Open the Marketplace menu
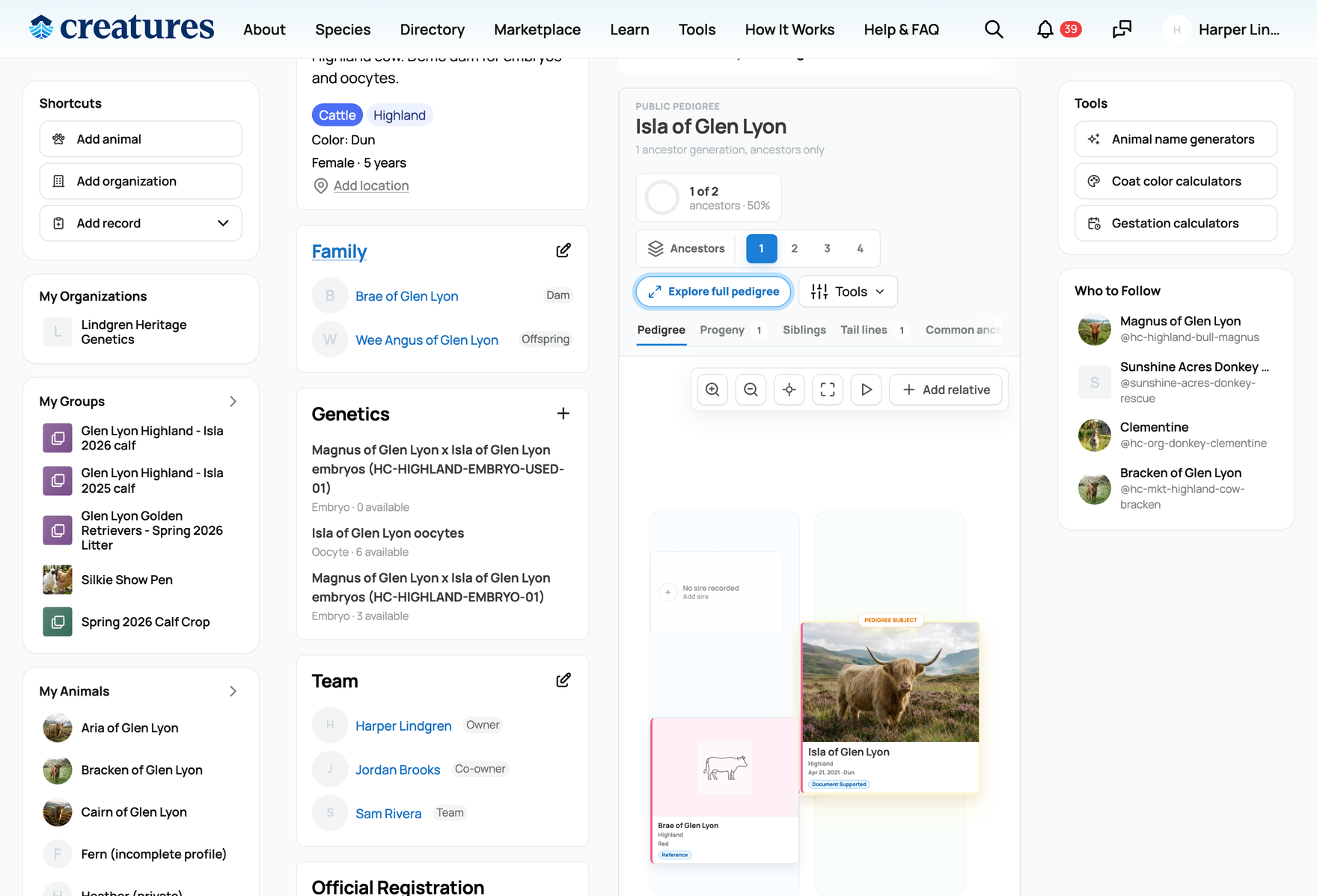 tap(537, 29)
